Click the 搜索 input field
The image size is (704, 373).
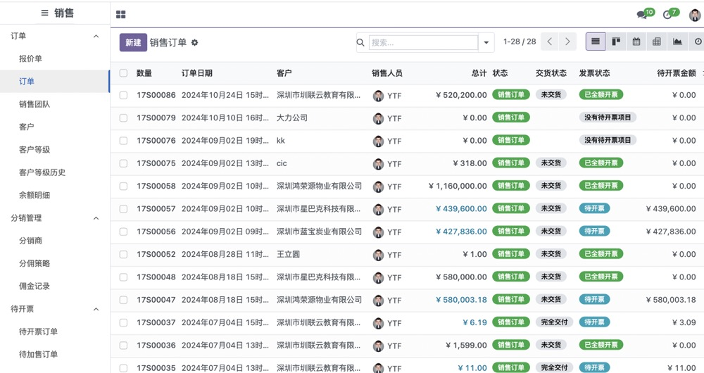pos(423,43)
